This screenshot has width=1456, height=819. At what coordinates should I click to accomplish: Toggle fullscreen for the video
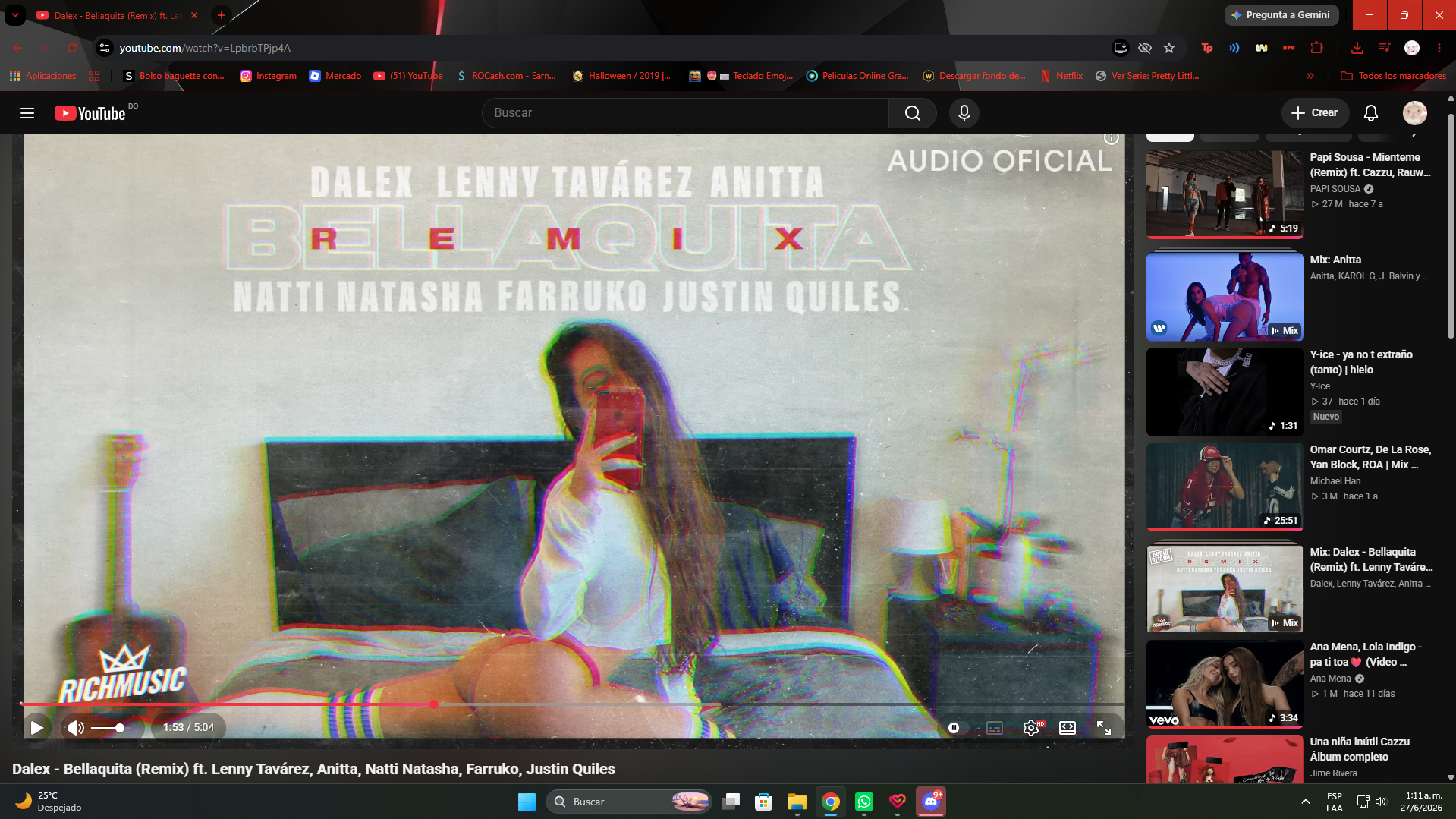pyautogui.click(x=1104, y=728)
